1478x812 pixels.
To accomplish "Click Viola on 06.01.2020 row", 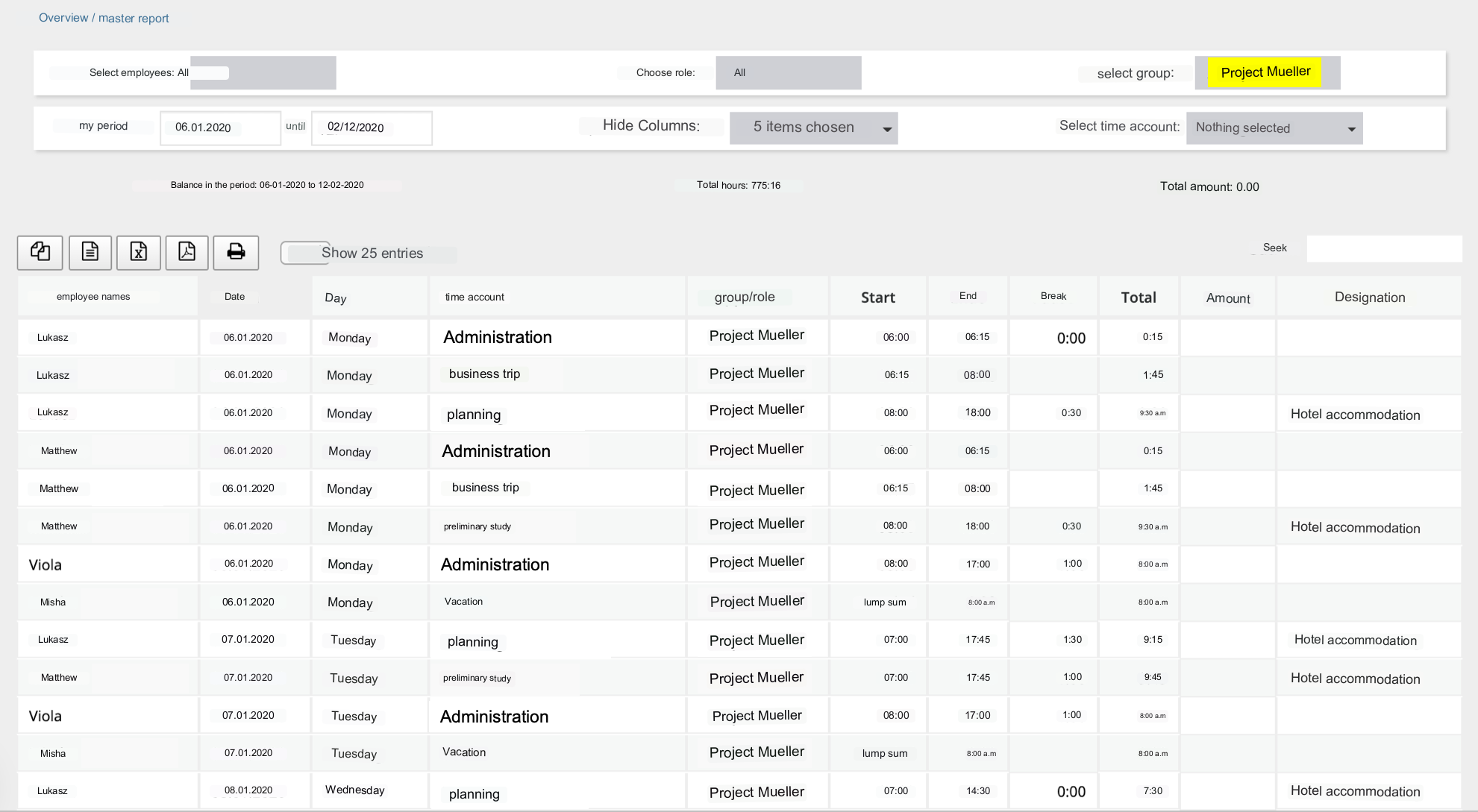I will (46, 564).
